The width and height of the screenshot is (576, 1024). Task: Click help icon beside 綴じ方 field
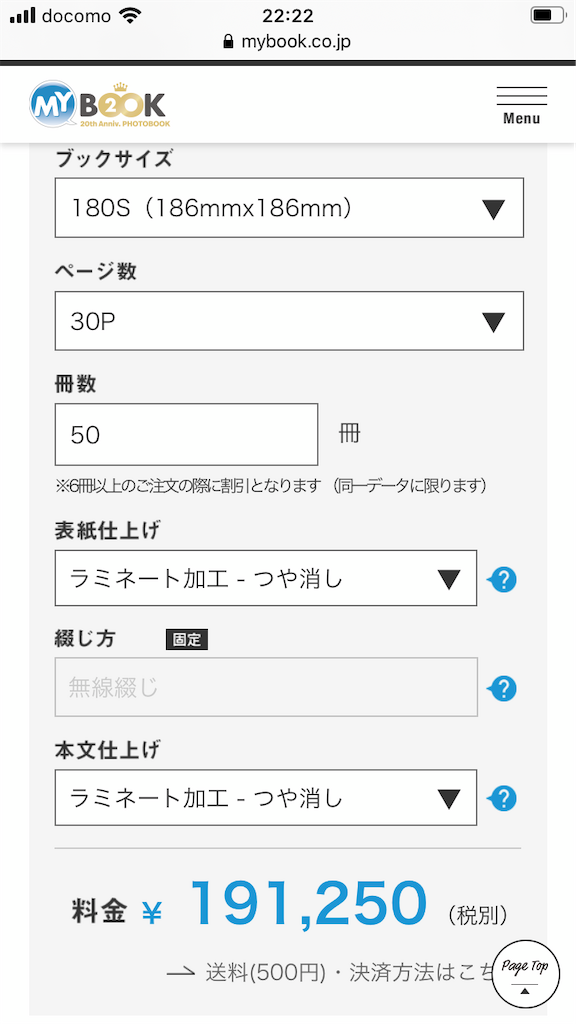pos(502,688)
